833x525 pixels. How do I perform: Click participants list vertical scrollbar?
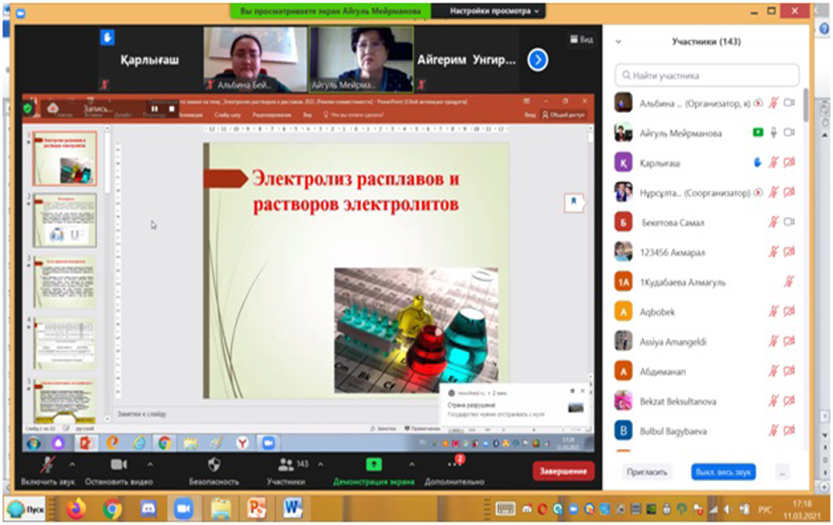pos(805,106)
